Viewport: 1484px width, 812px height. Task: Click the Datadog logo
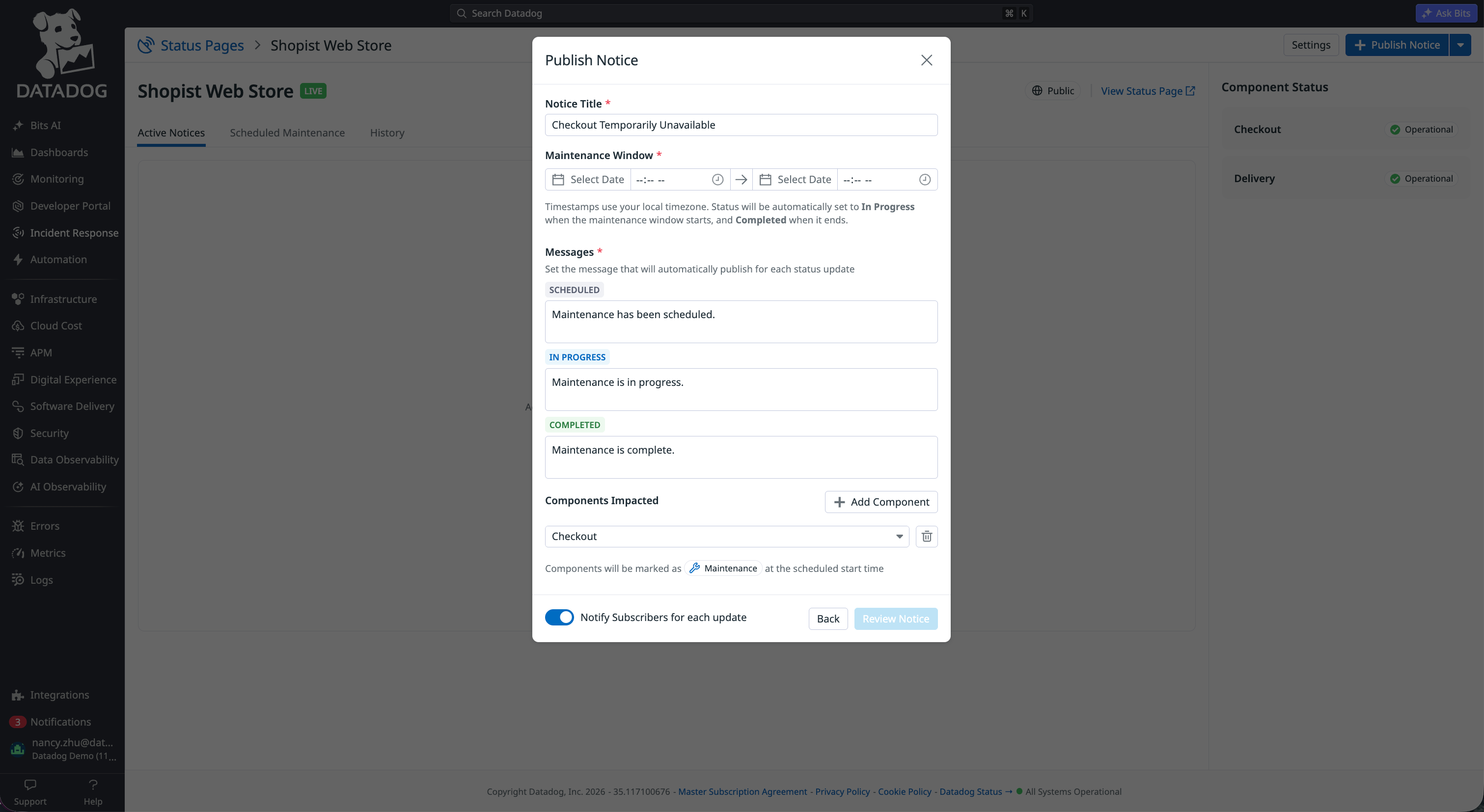pos(62,53)
